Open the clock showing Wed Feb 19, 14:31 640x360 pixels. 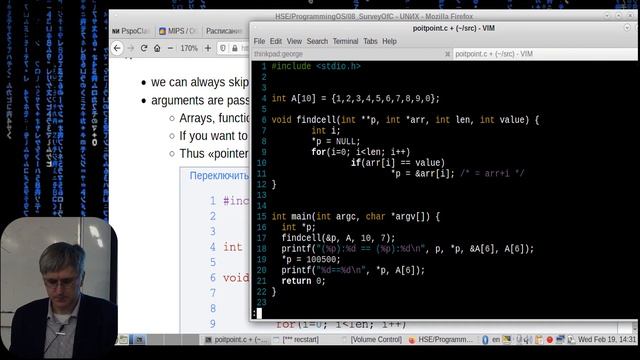[x=607, y=340]
